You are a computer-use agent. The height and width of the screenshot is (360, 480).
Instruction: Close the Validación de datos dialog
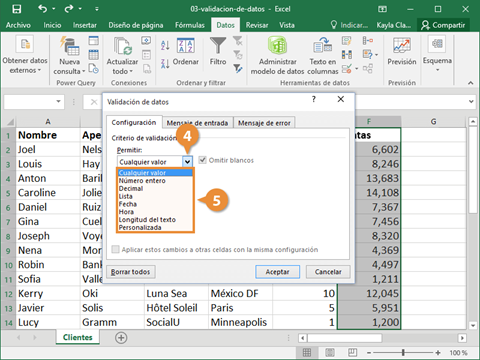click(340, 99)
